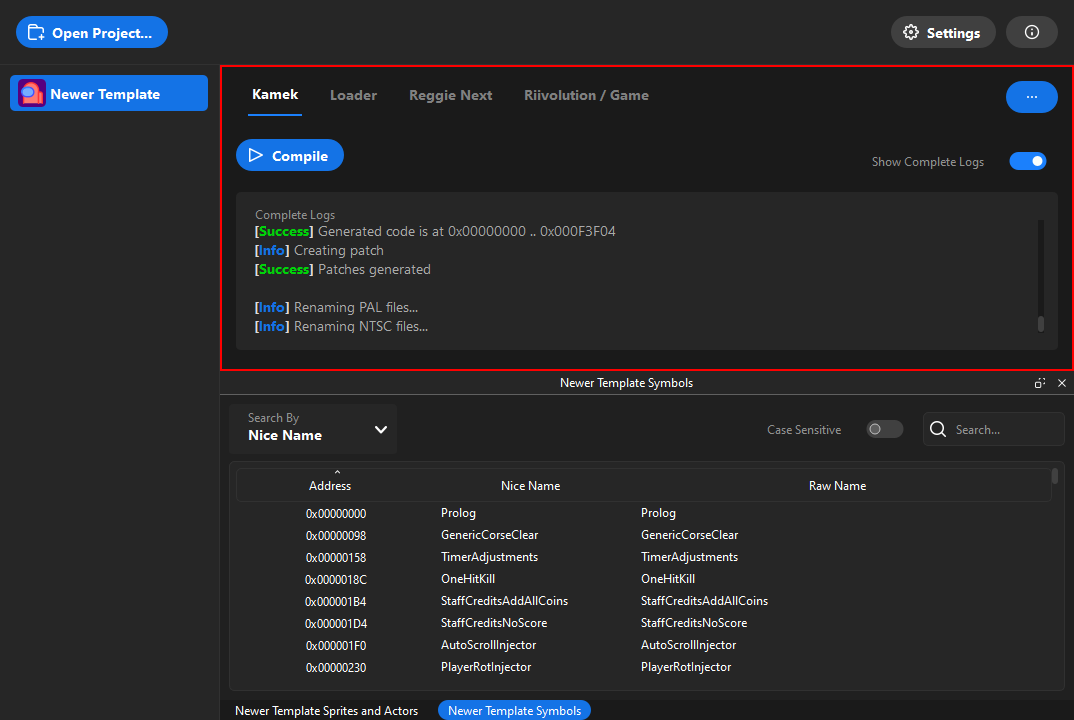This screenshot has height=720, width=1074.
Task: Click StaffCreditsNoScore in Raw Name column
Action: pyautogui.click(x=694, y=623)
